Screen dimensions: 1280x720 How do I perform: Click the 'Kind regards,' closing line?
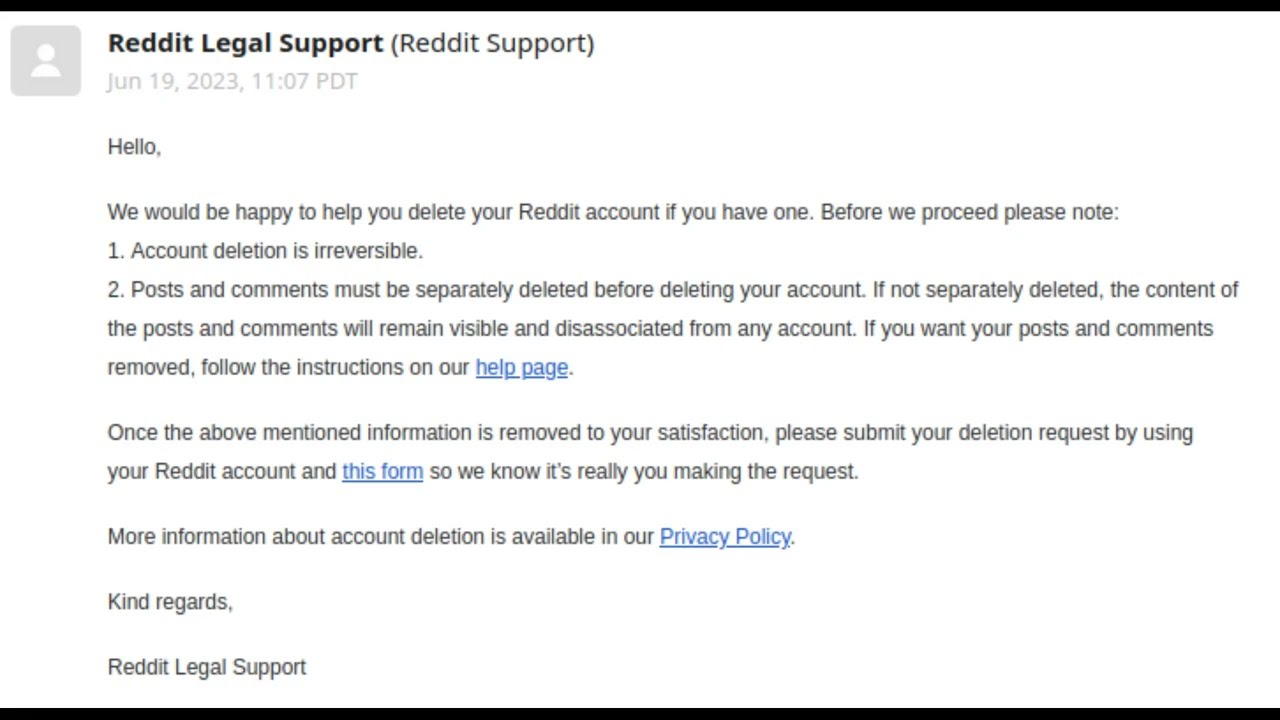(x=170, y=602)
